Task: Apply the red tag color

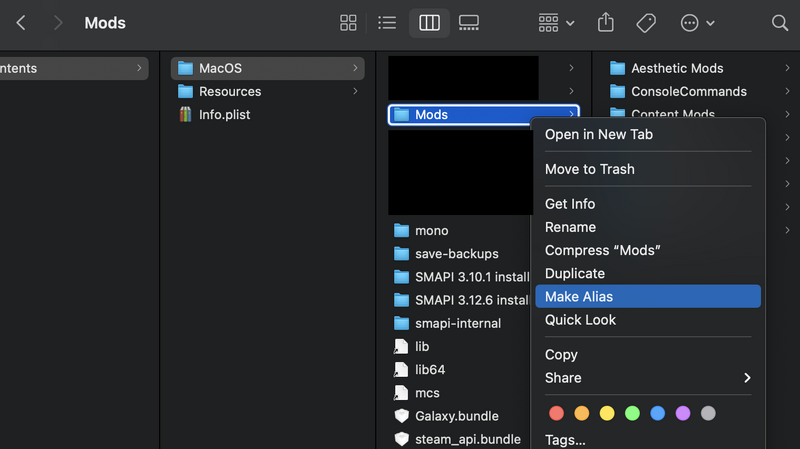Action: (x=556, y=413)
